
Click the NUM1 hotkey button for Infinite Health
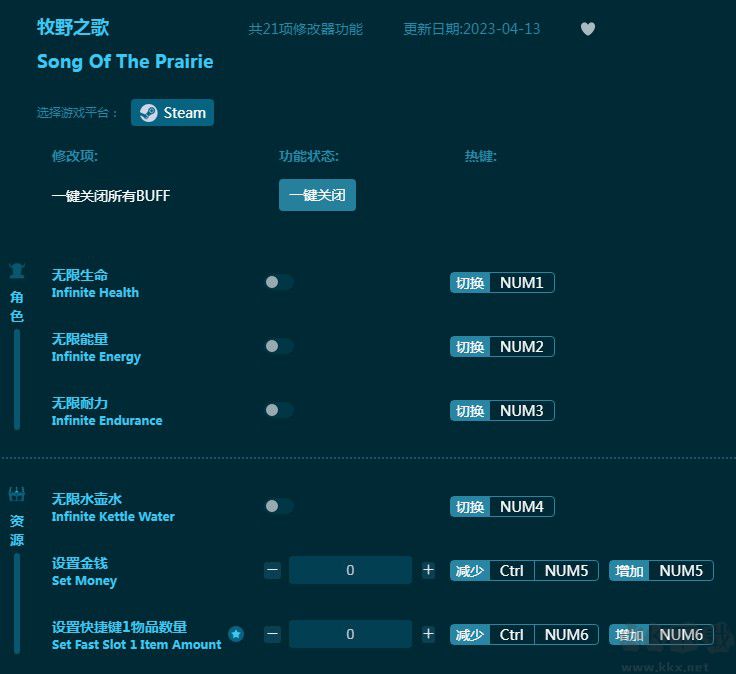click(x=521, y=283)
